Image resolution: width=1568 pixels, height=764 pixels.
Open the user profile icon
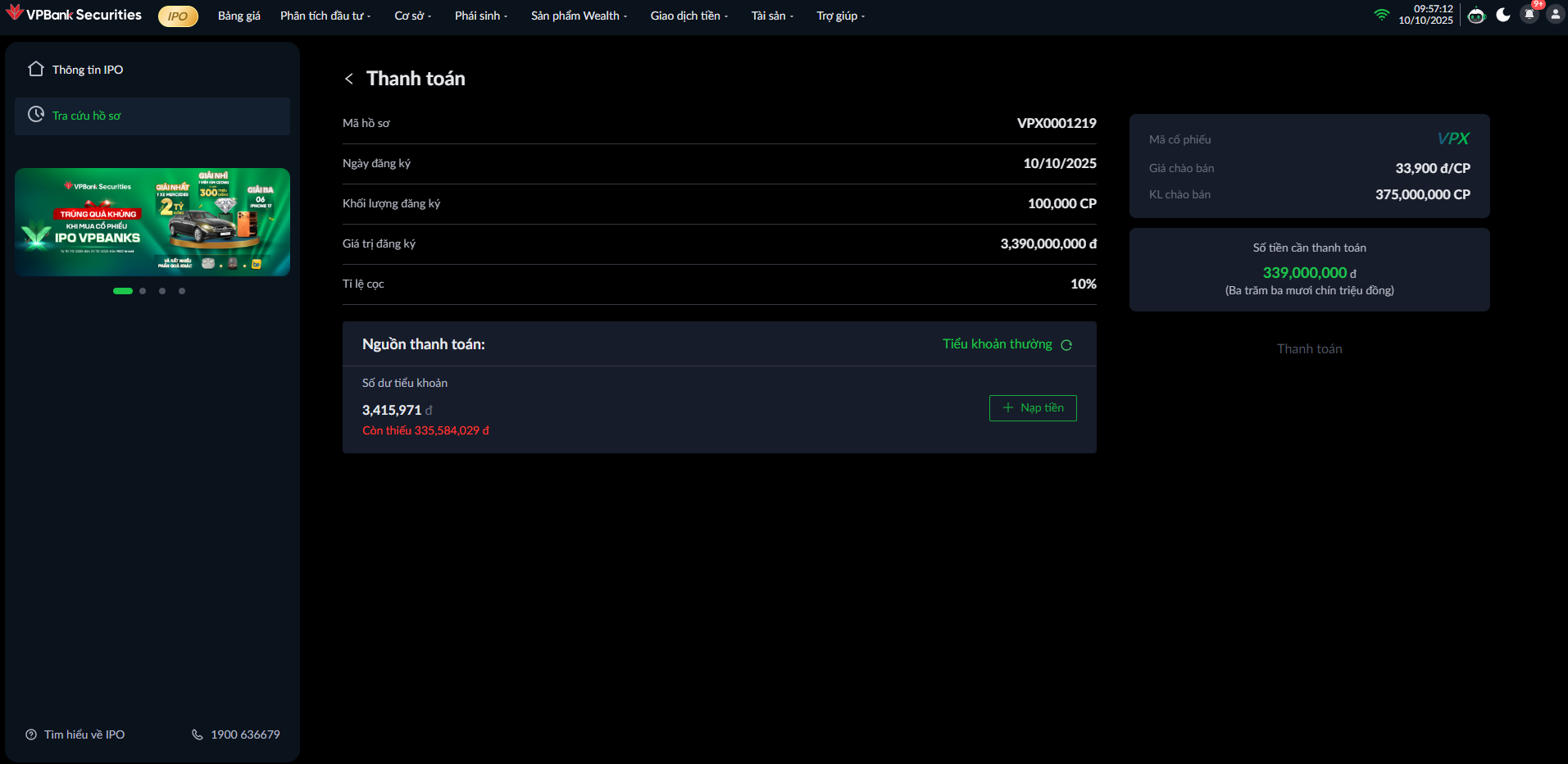[x=1555, y=15]
